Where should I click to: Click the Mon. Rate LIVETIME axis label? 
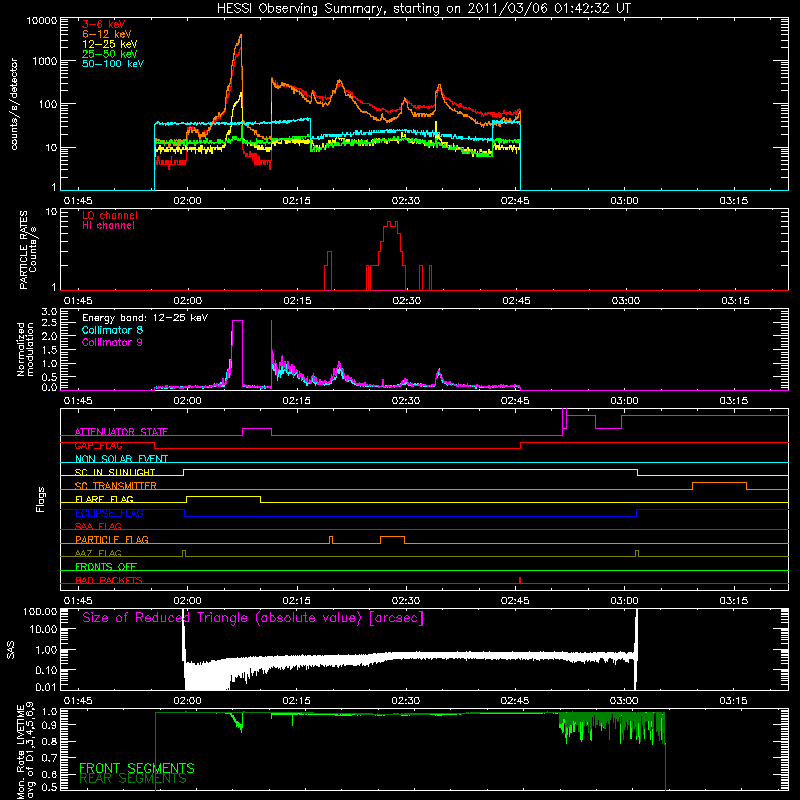click(x=25, y=751)
